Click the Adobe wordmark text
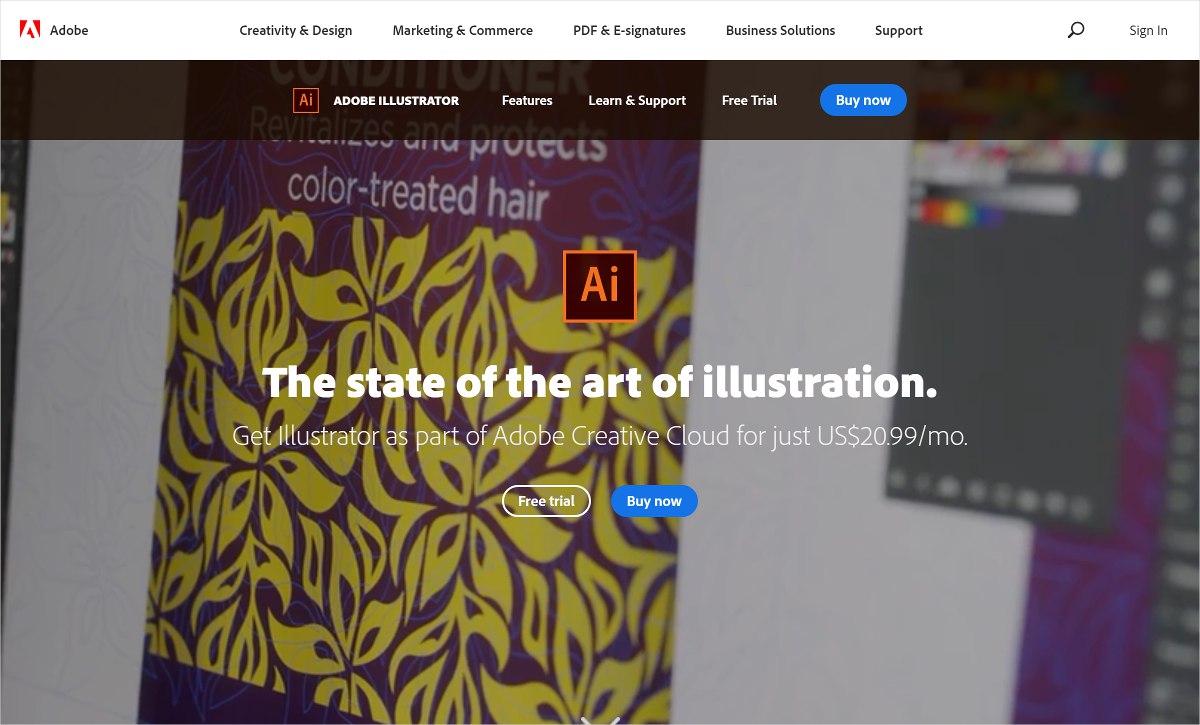This screenshot has height=725, width=1200. click(69, 30)
